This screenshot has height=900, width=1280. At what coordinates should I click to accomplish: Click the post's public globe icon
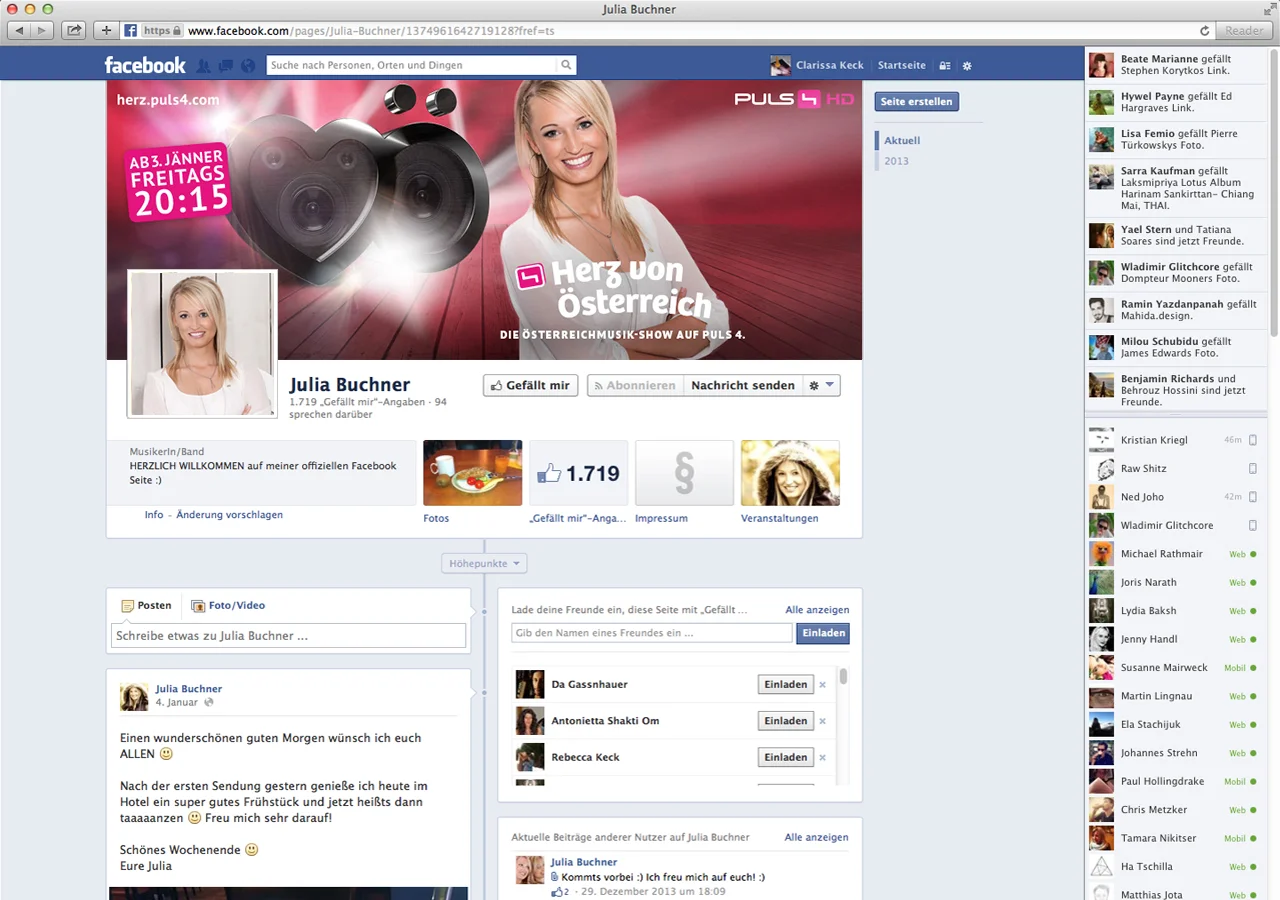(209, 703)
